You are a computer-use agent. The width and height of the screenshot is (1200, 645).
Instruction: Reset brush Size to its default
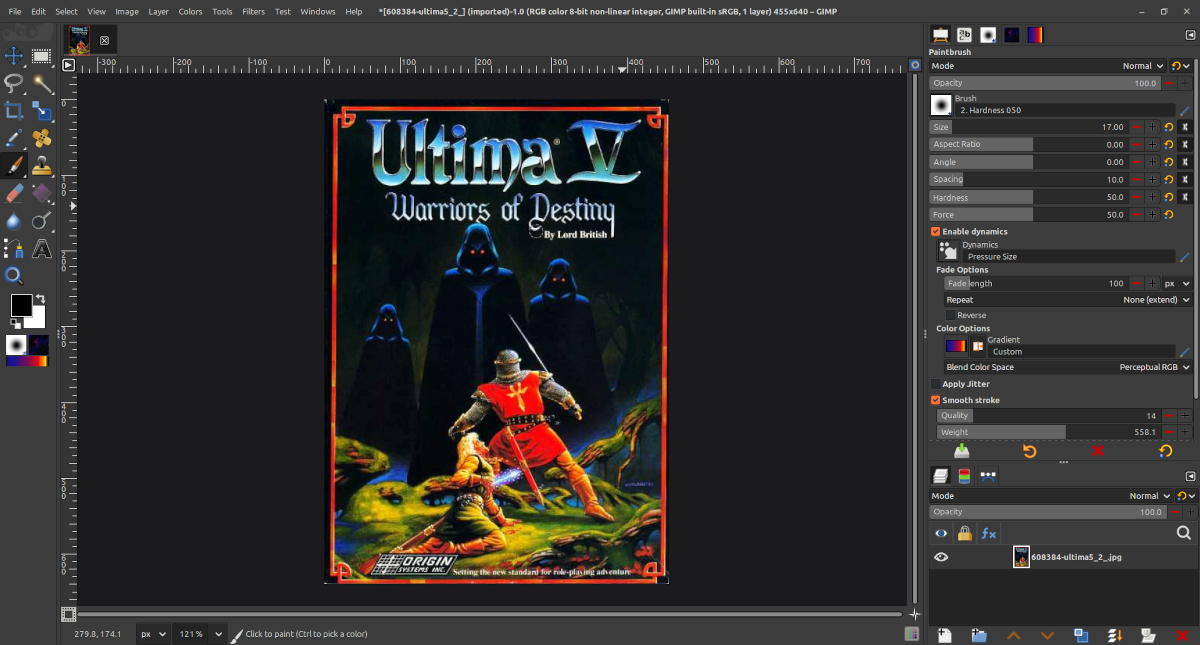coord(1168,128)
